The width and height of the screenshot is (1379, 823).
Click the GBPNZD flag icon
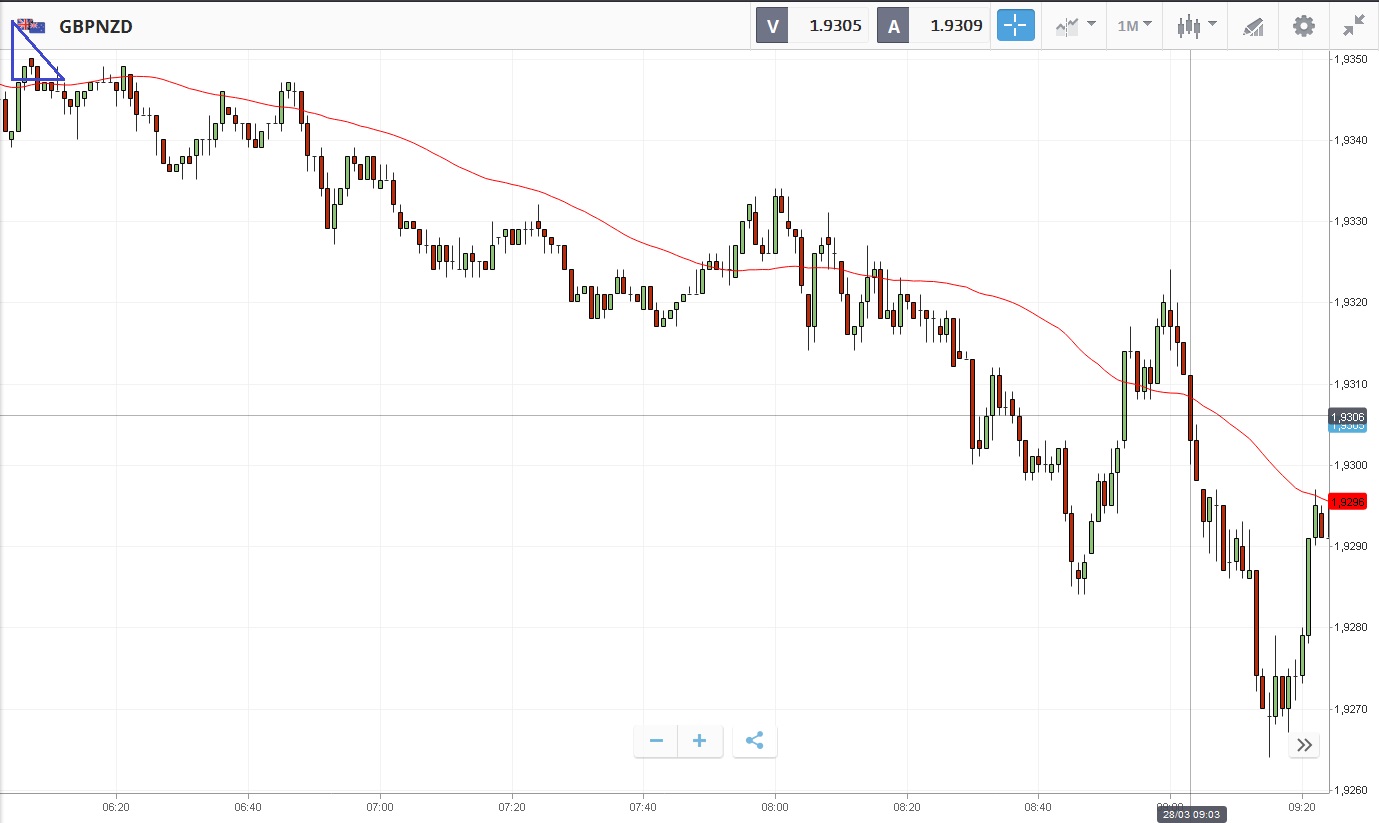pos(31,27)
